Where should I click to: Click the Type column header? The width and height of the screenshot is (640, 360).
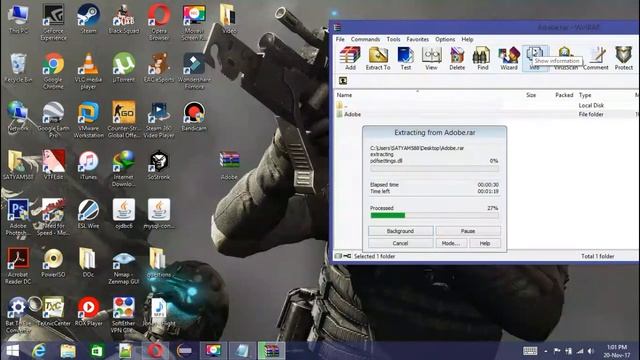click(585, 95)
